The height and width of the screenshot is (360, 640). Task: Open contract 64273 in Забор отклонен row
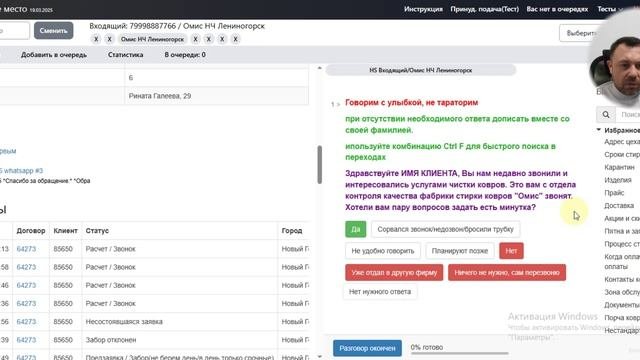pos(26,340)
